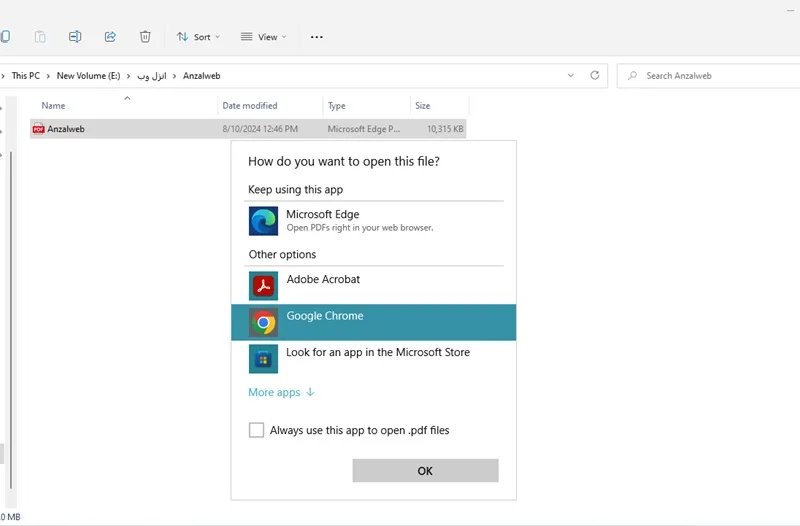Check Always use this app for .pdf files
Screen dimensions: 800x526
click(256, 430)
